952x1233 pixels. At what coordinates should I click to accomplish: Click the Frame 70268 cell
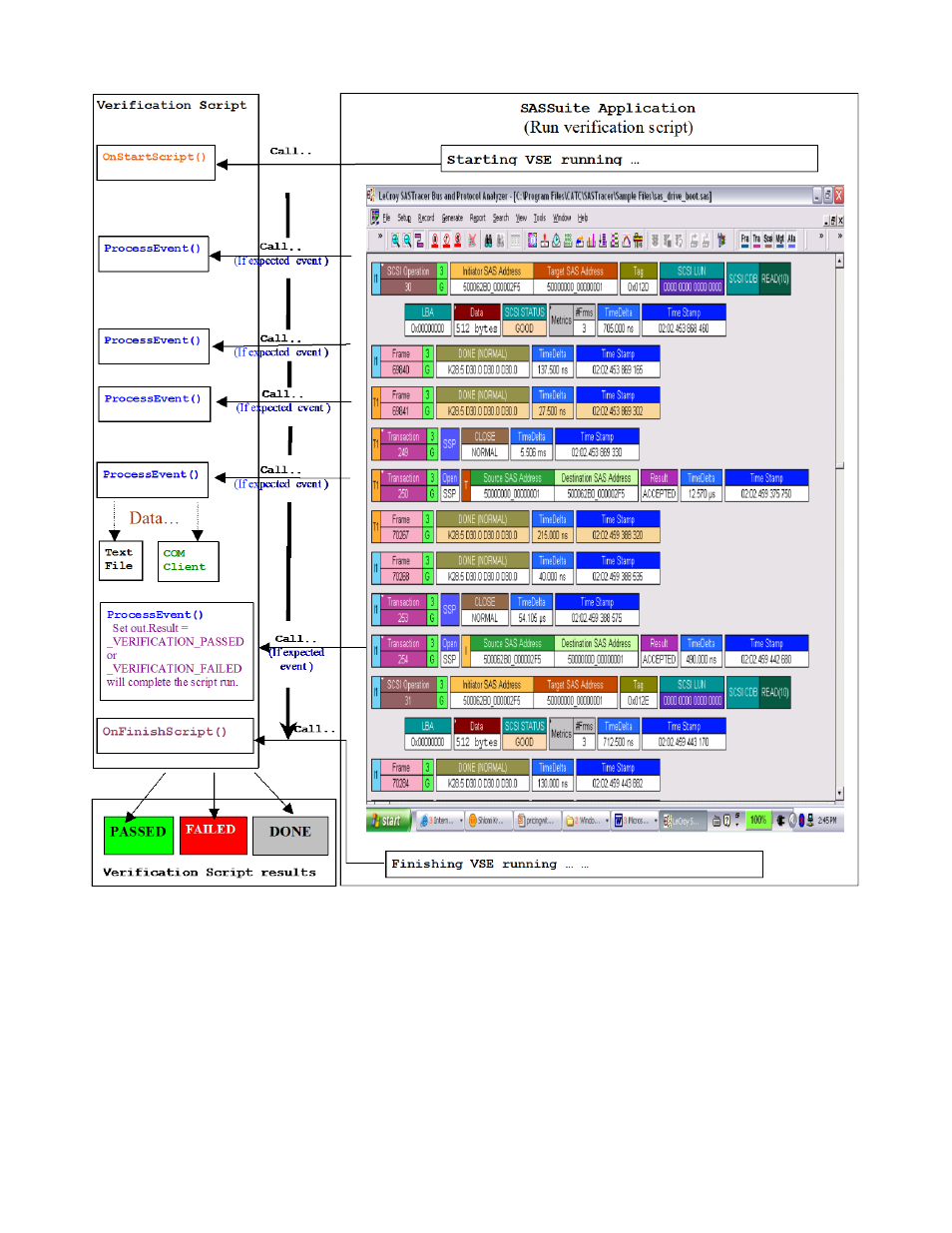coord(401,568)
